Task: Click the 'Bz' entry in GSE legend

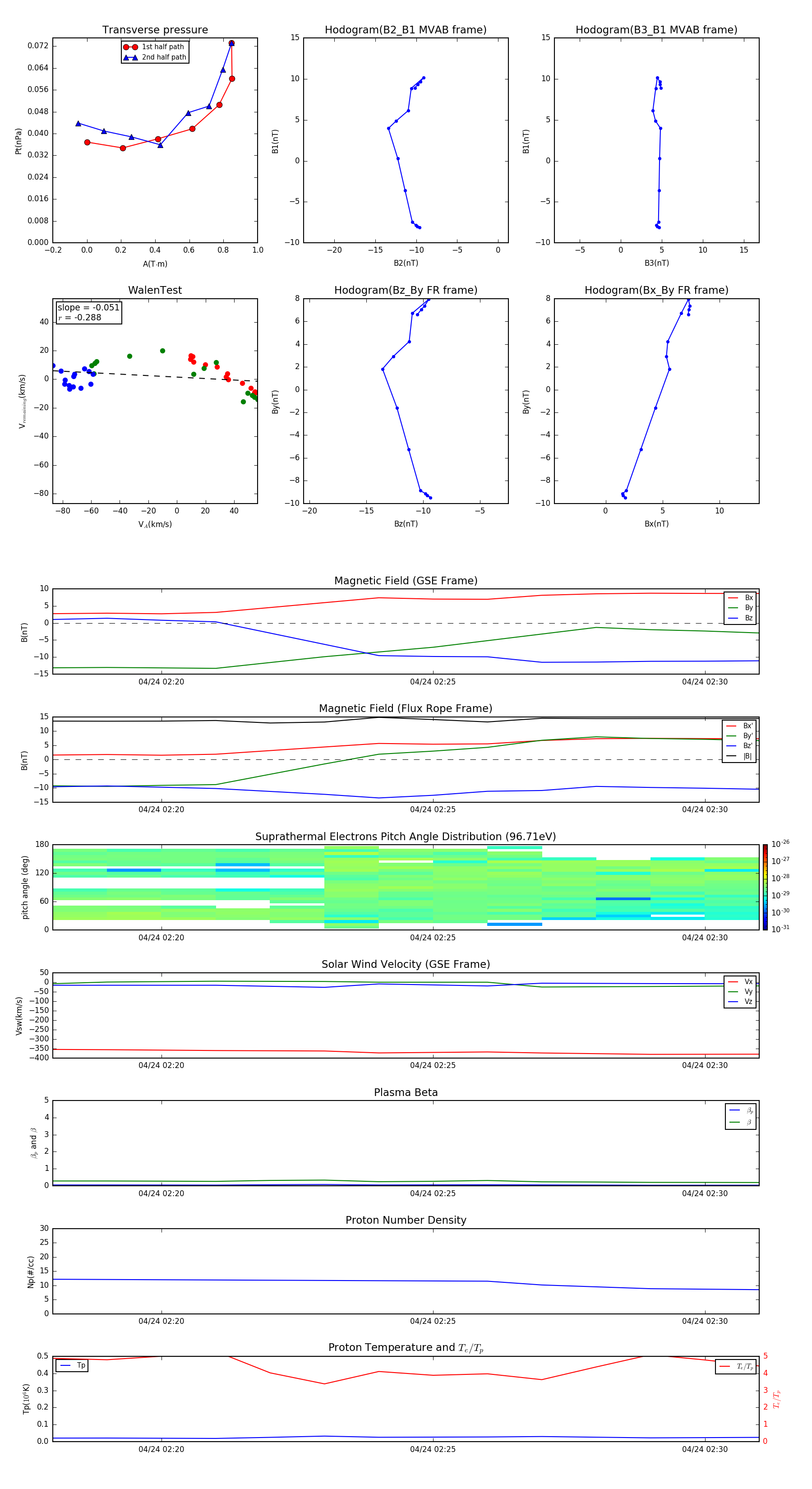Action: pyautogui.click(x=740, y=618)
